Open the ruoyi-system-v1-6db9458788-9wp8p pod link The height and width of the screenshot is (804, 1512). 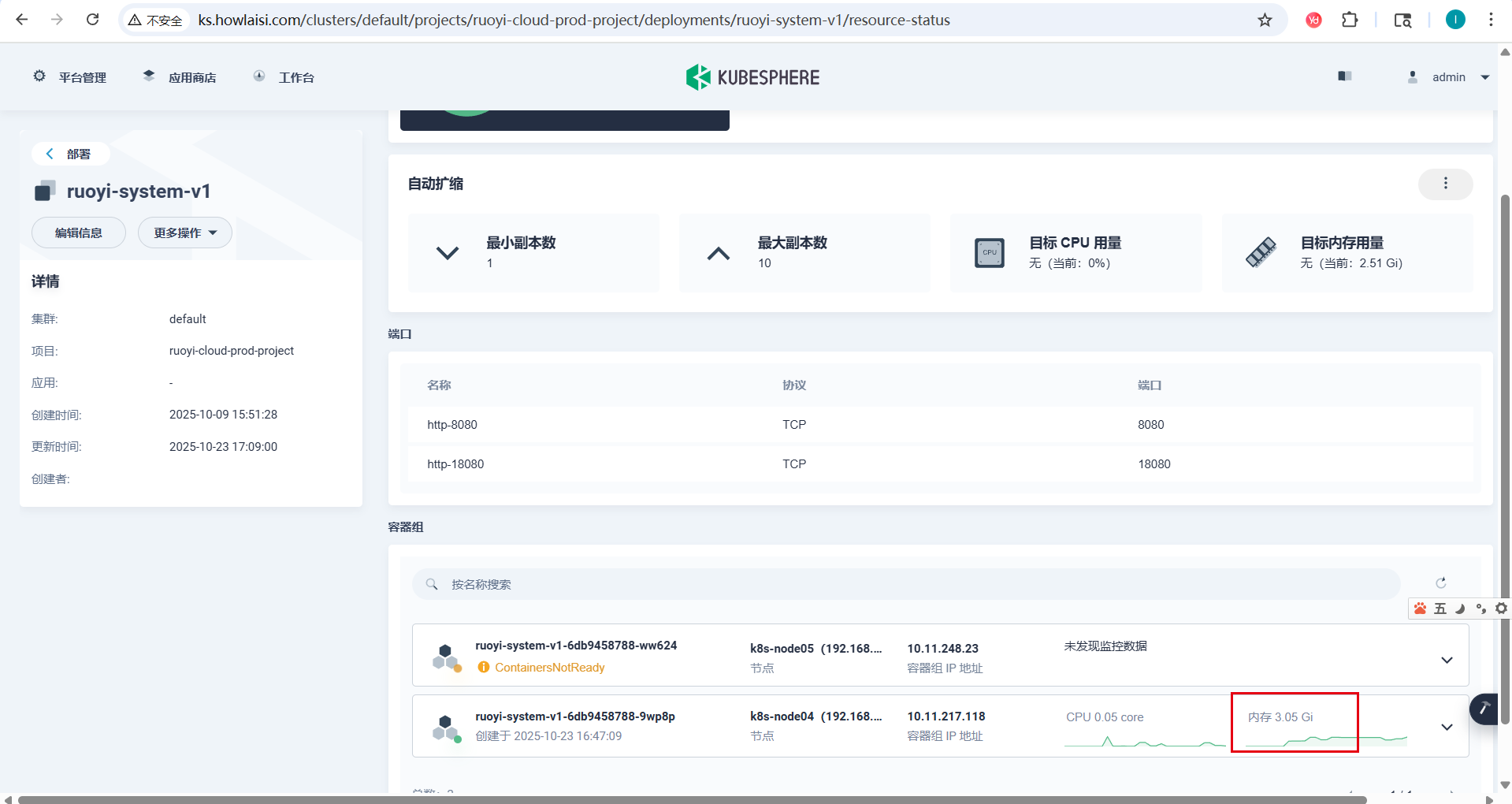click(x=575, y=717)
